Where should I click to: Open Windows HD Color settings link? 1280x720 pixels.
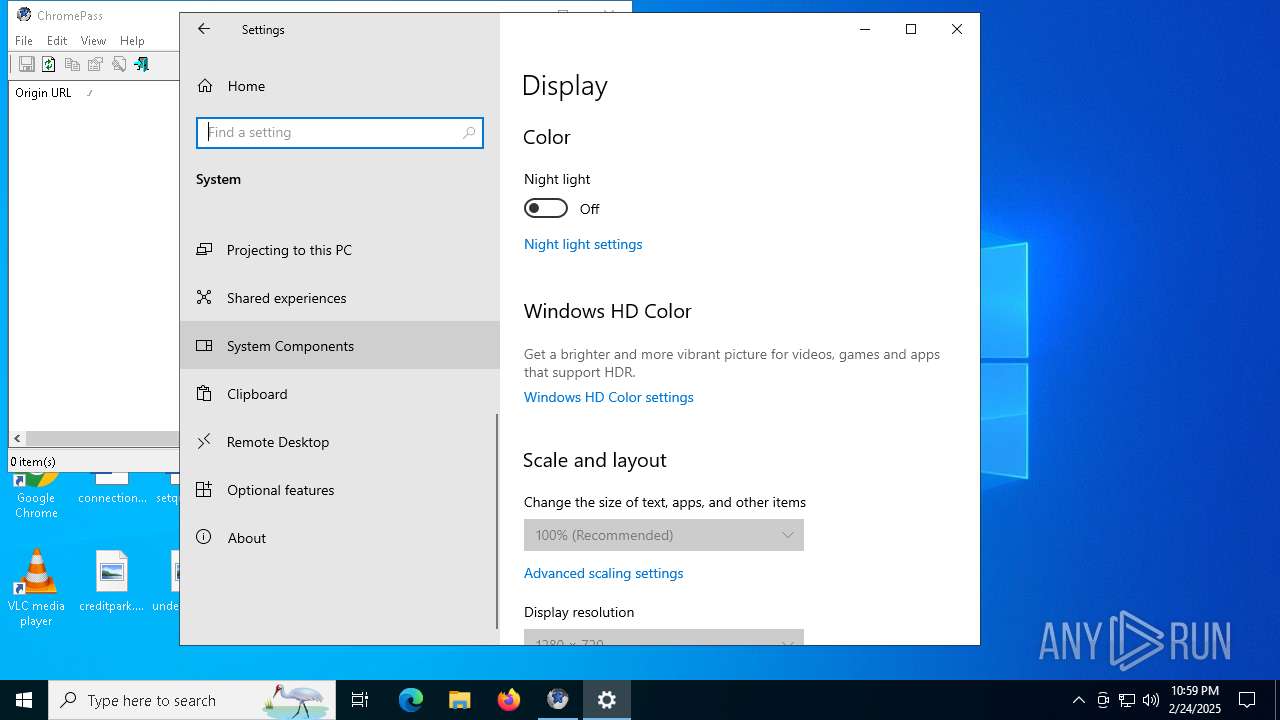(609, 397)
